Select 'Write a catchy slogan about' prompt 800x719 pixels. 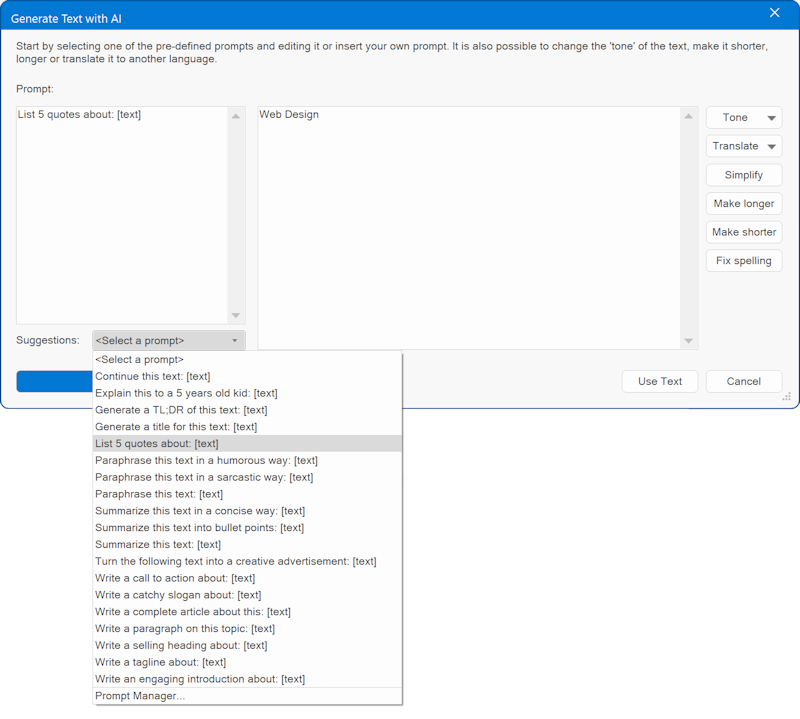click(x=247, y=596)
